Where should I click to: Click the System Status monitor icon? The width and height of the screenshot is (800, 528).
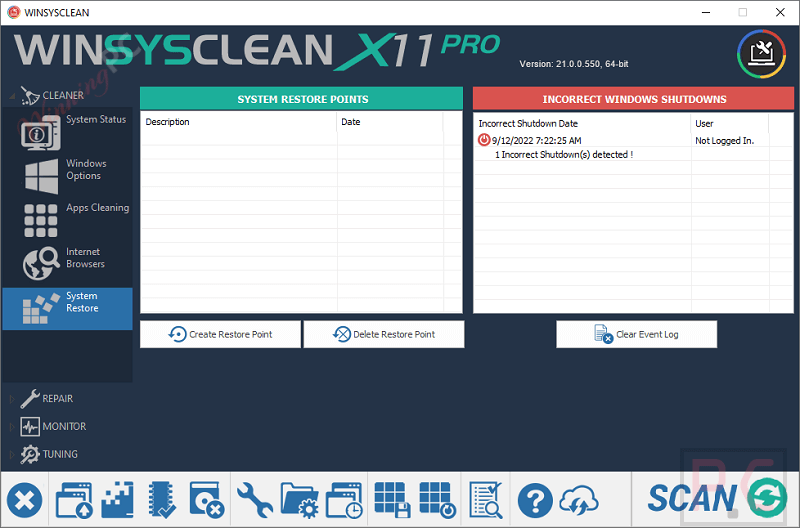pos(41,132)
